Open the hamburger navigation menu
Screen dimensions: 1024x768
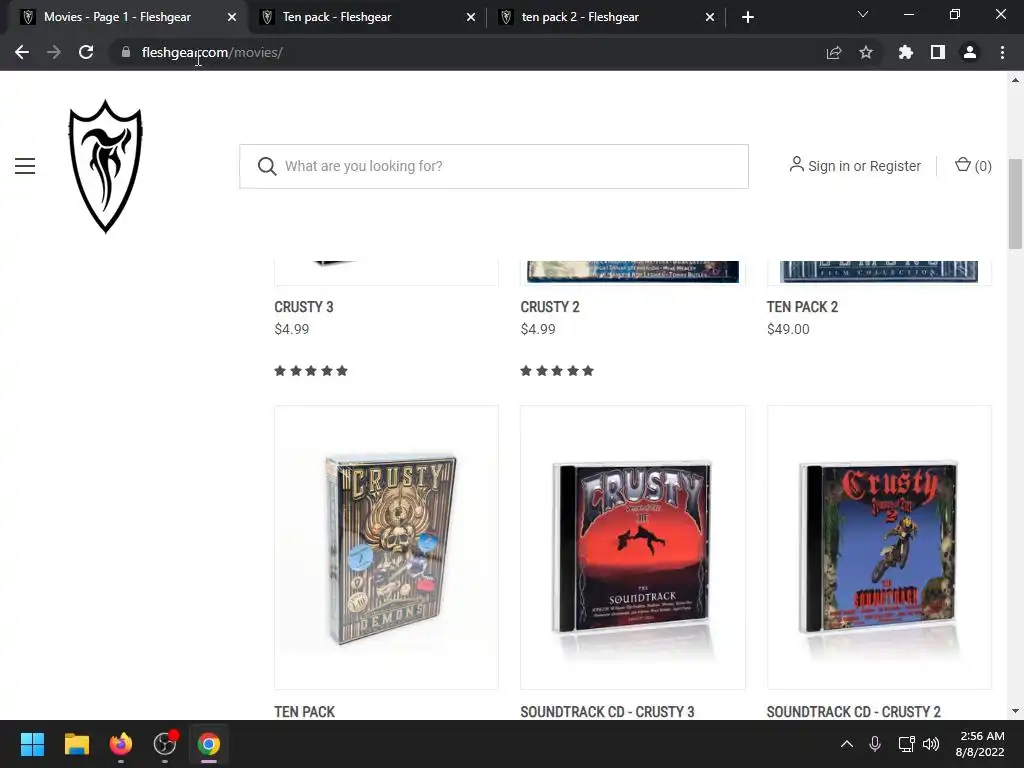(x=25, y=166)
